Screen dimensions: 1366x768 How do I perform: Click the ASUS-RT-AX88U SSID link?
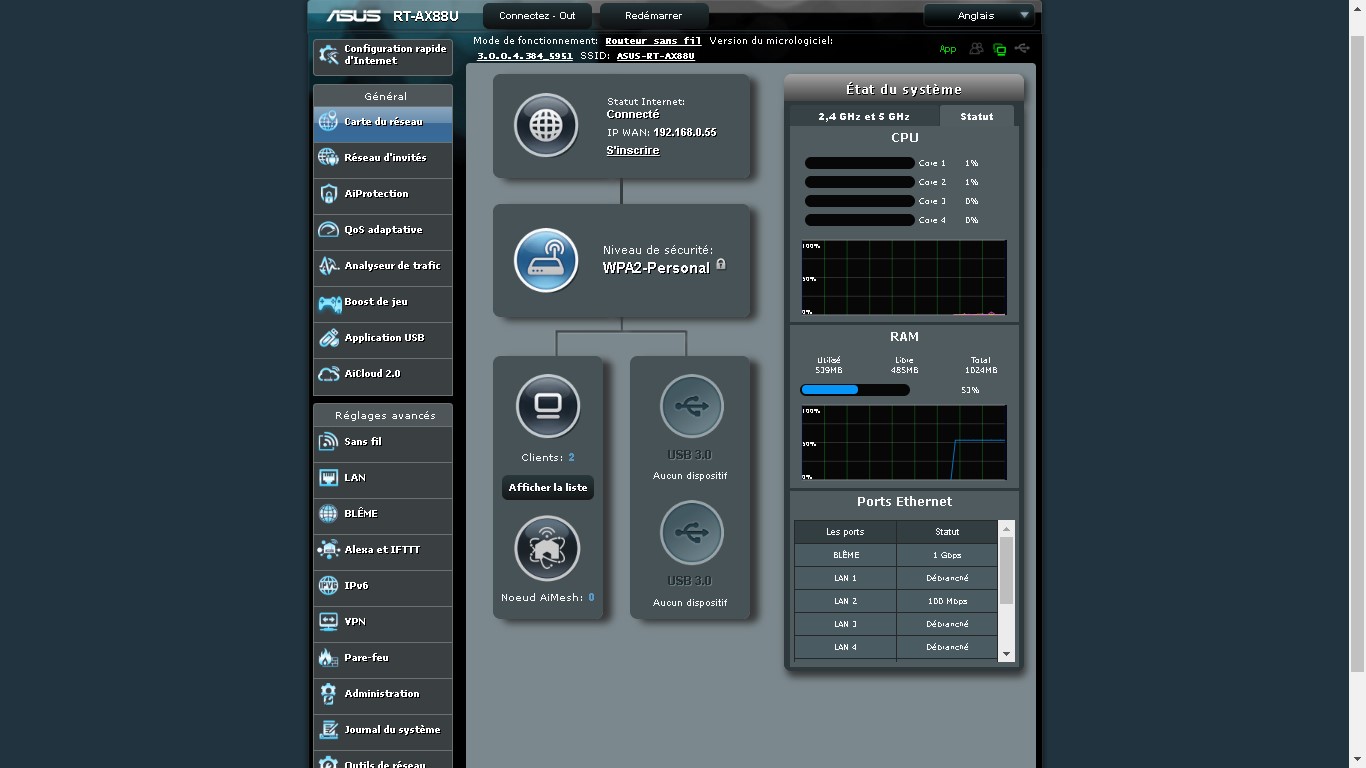click(655, 56)
